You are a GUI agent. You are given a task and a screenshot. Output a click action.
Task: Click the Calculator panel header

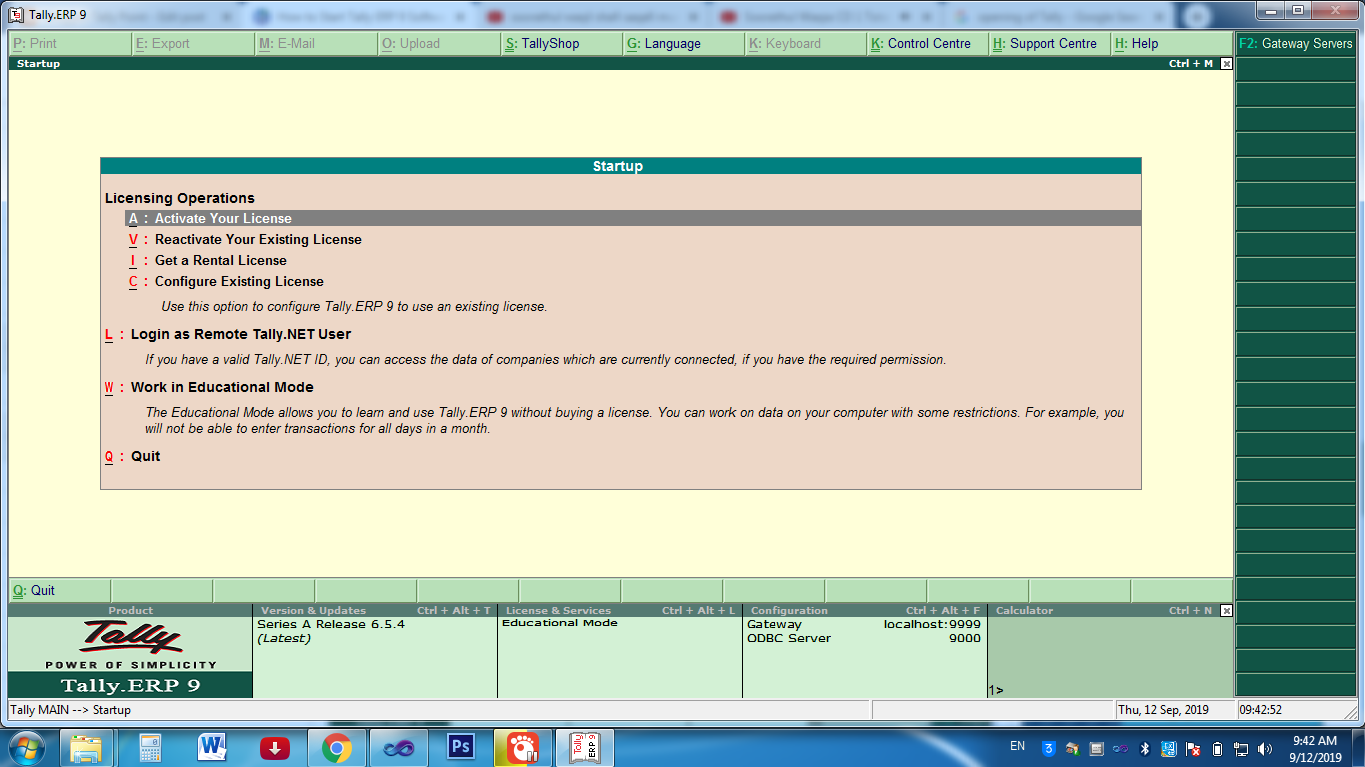point(1103,611)
